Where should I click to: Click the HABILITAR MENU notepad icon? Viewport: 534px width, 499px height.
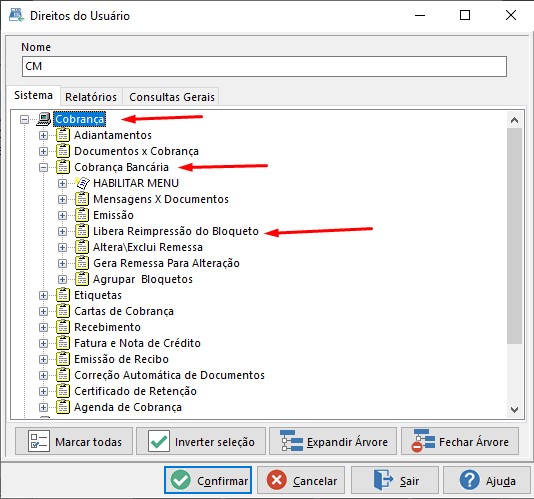(x=82, y=183)
